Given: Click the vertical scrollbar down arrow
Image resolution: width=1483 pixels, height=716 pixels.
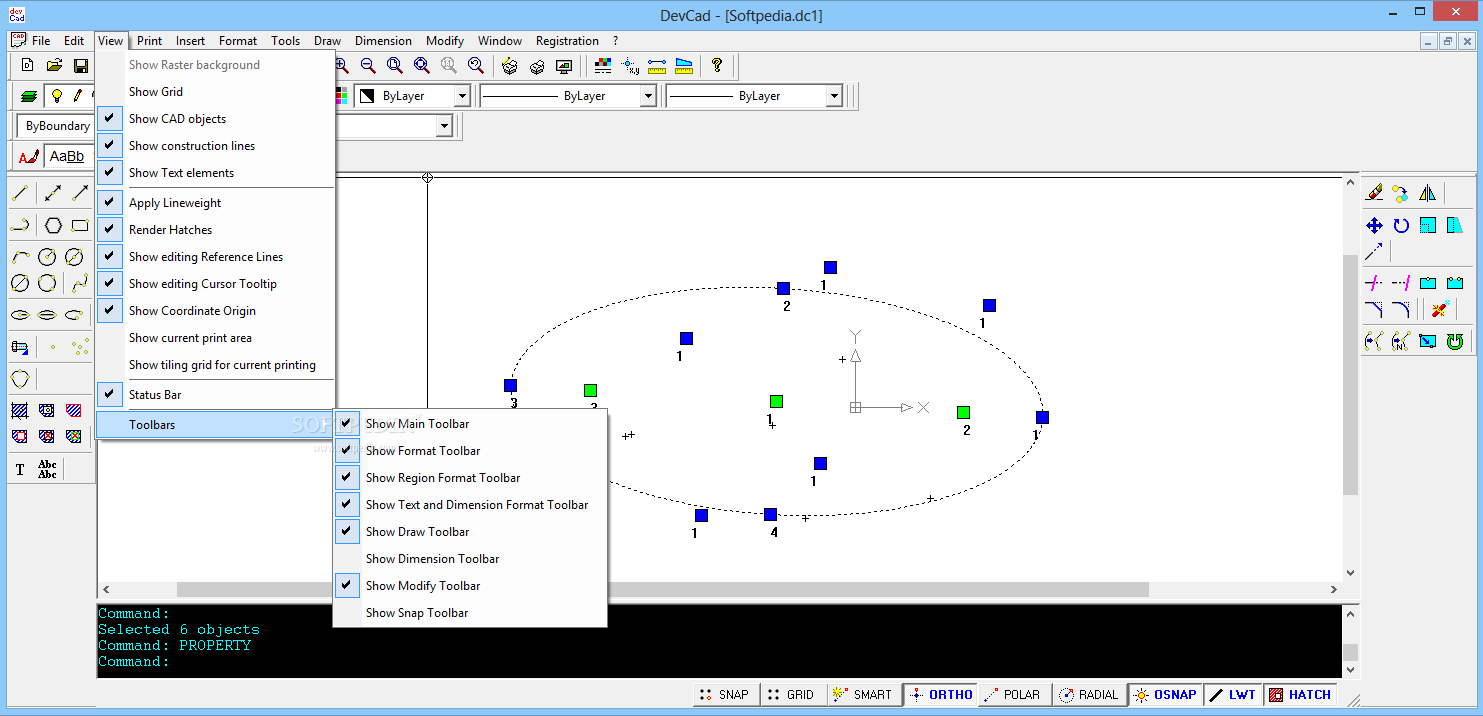Looking at the screenshot, I should [x=1351, y=573].
